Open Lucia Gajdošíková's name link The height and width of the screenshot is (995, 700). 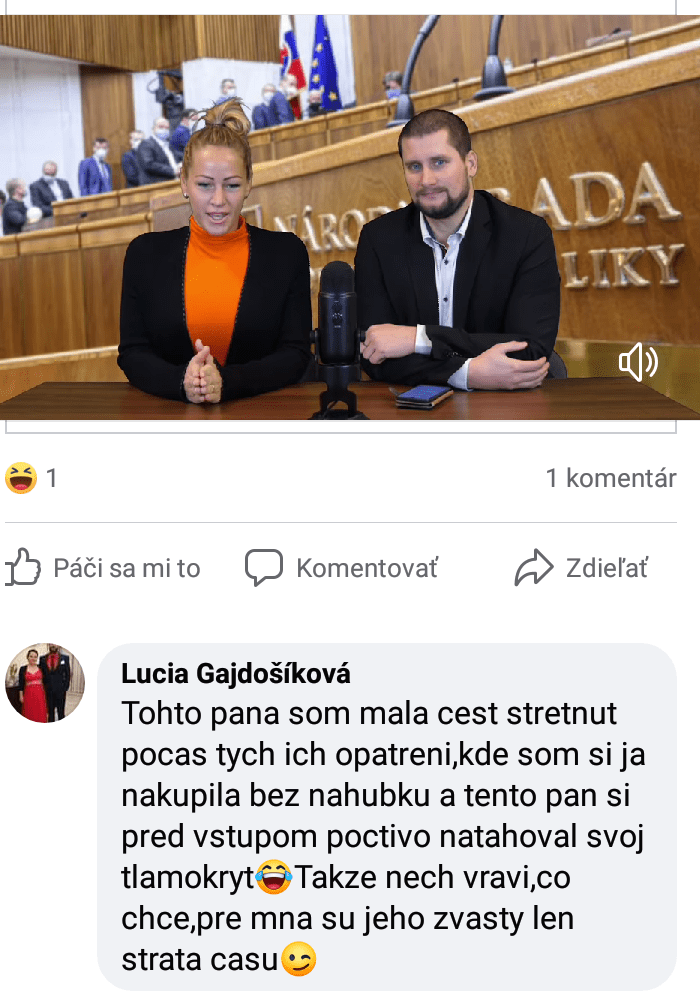coord(235,673)
